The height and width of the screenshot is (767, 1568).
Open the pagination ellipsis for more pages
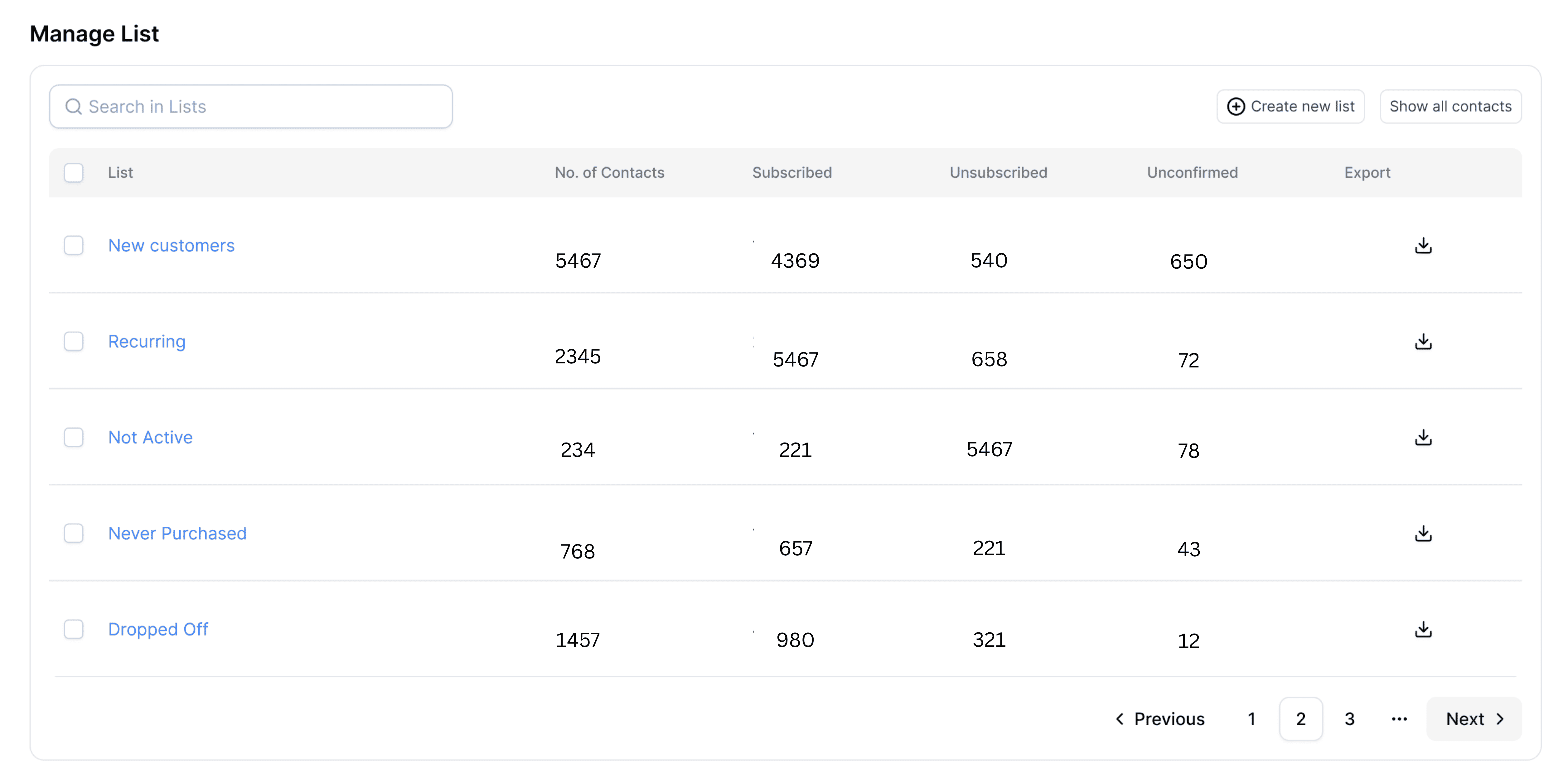pyautogui.click(x=1399, y=719)
